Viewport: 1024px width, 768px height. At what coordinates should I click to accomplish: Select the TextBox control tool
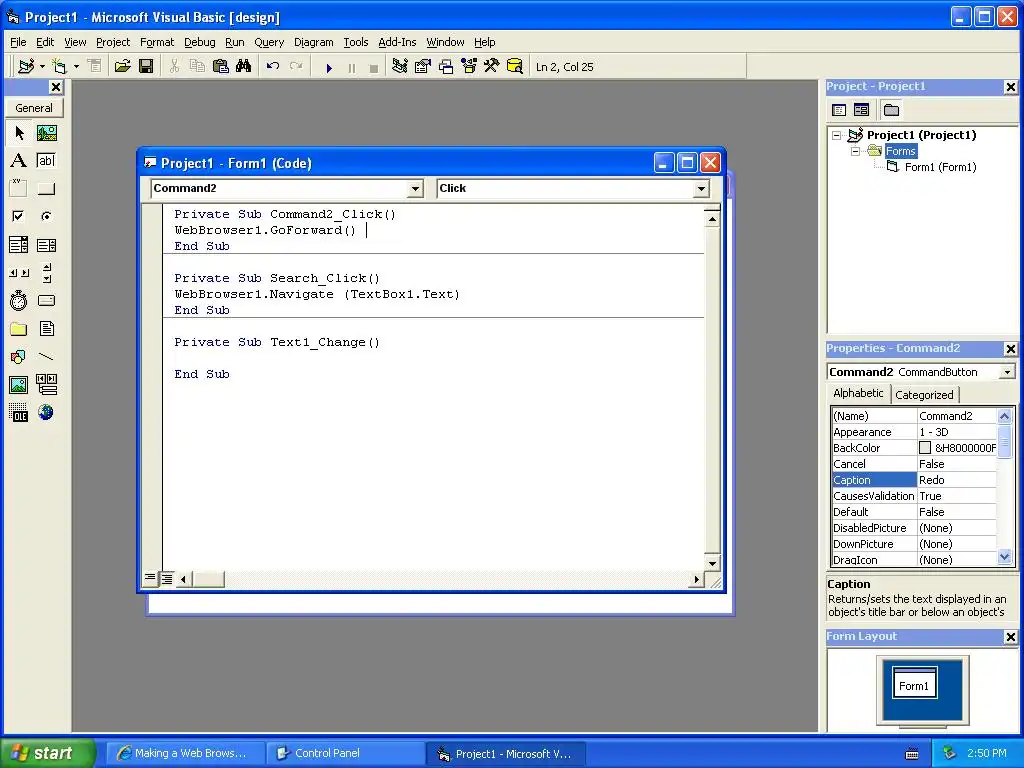point(46,161)
